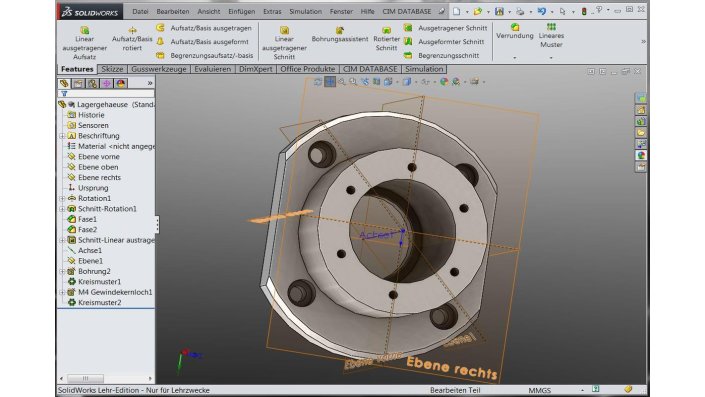
Task: Click the Print icon
Action: pyautogui.click(x=520, y=11)
